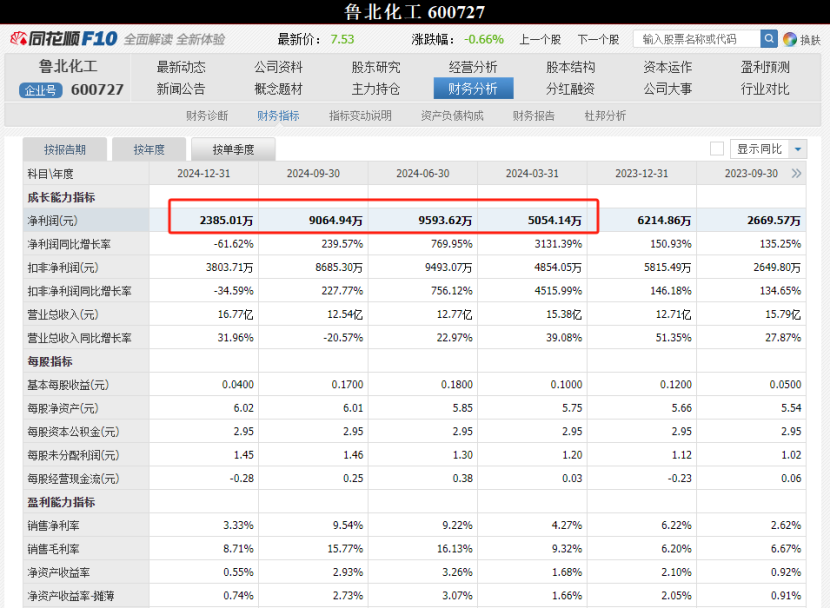Click the 成长能力指标 section heading
Viewport: 830px width, 608px height.
click(61, 197)
